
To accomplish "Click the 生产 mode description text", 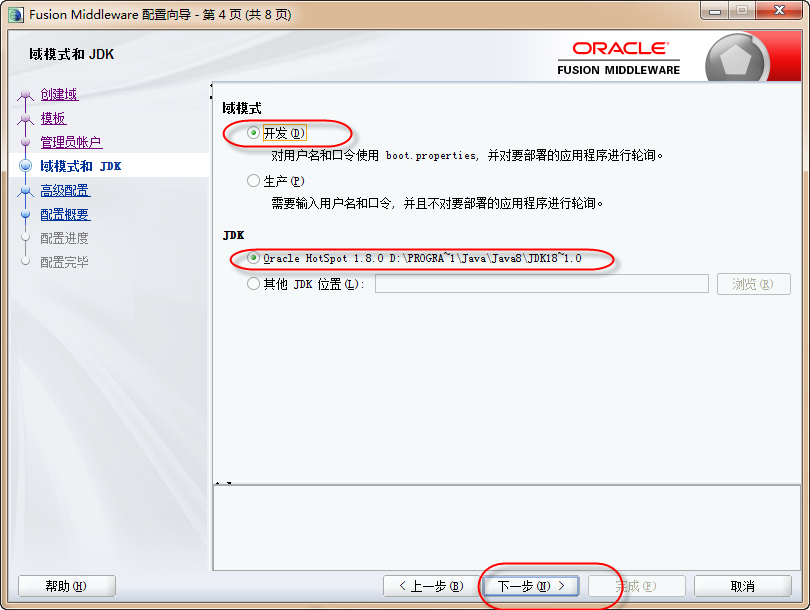I will (438, 204).
